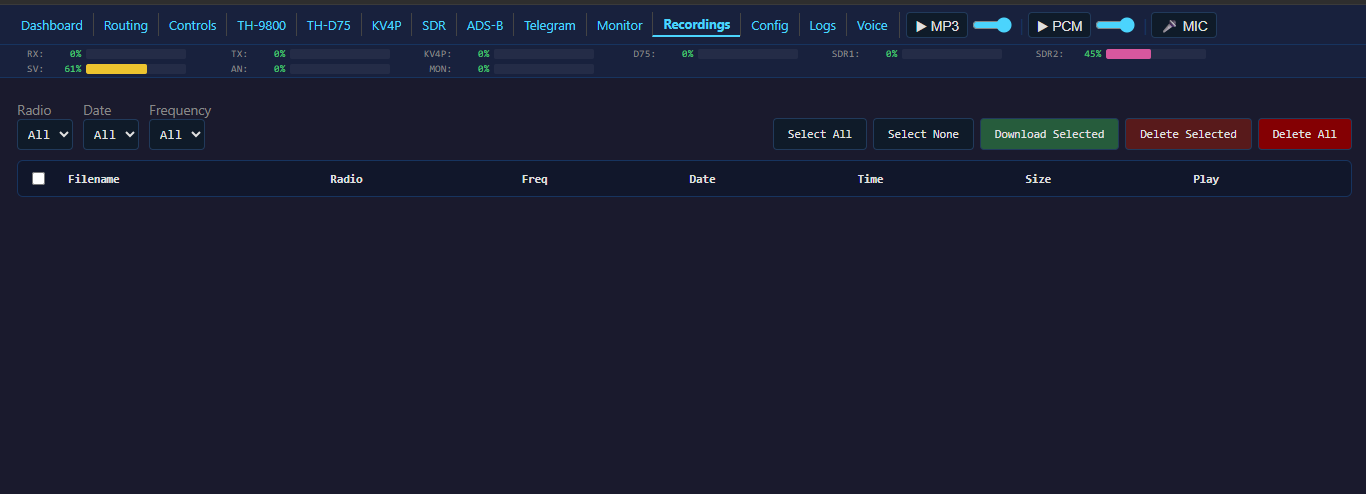Adjust the MP3 volume slider
Image resolution: width=1366 pixels, height=494 pixels.
(x=992, y=25)
